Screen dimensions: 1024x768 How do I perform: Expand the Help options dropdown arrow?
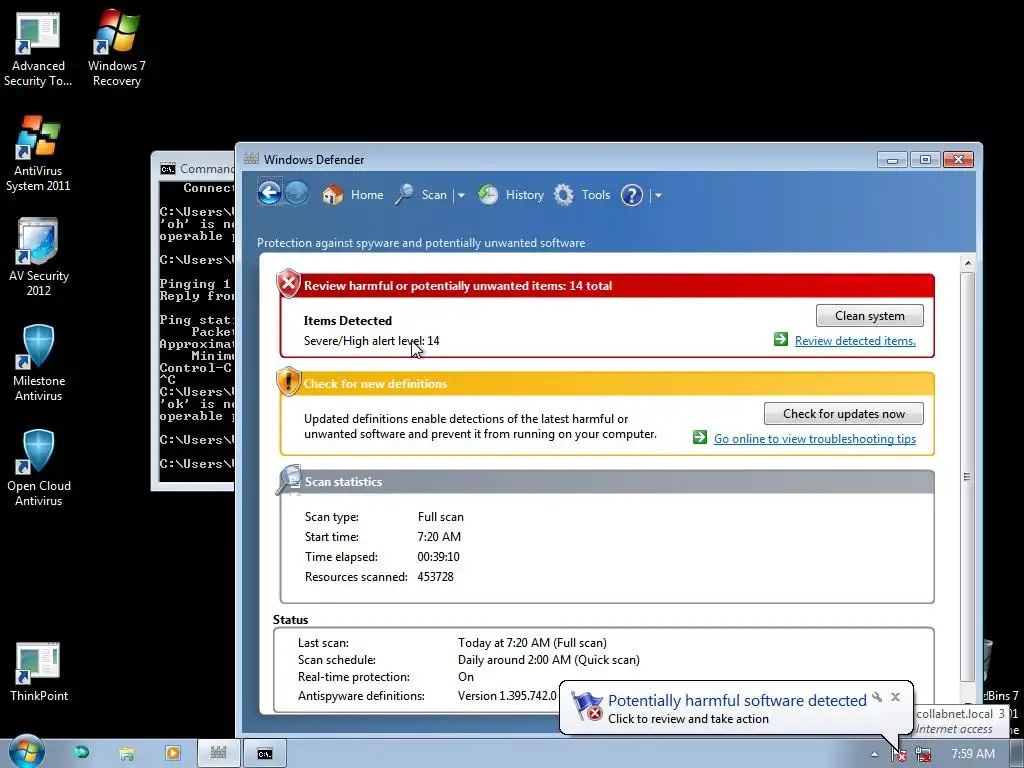coord(658,195)
